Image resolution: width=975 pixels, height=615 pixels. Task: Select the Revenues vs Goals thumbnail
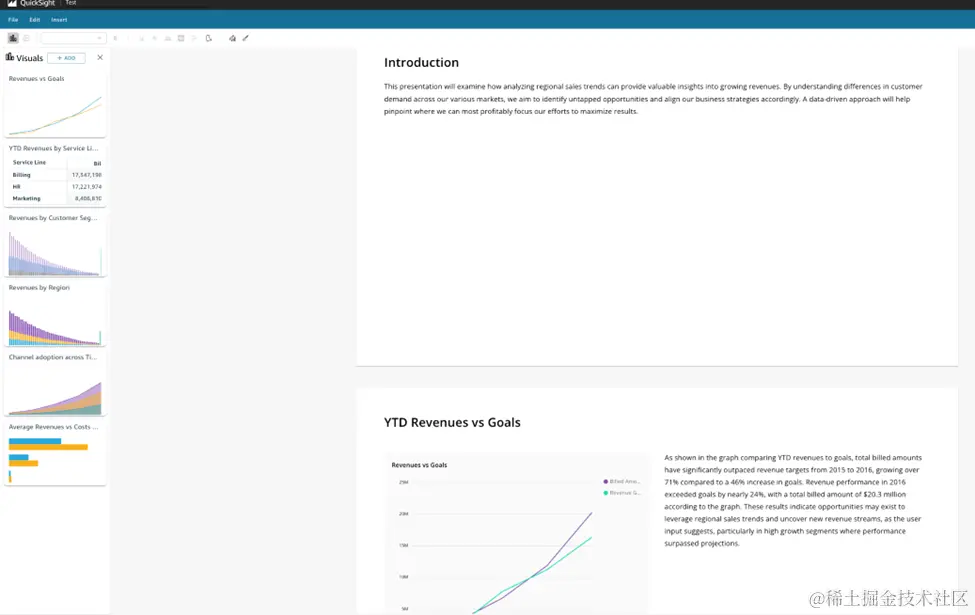click(x=55, y=106)
